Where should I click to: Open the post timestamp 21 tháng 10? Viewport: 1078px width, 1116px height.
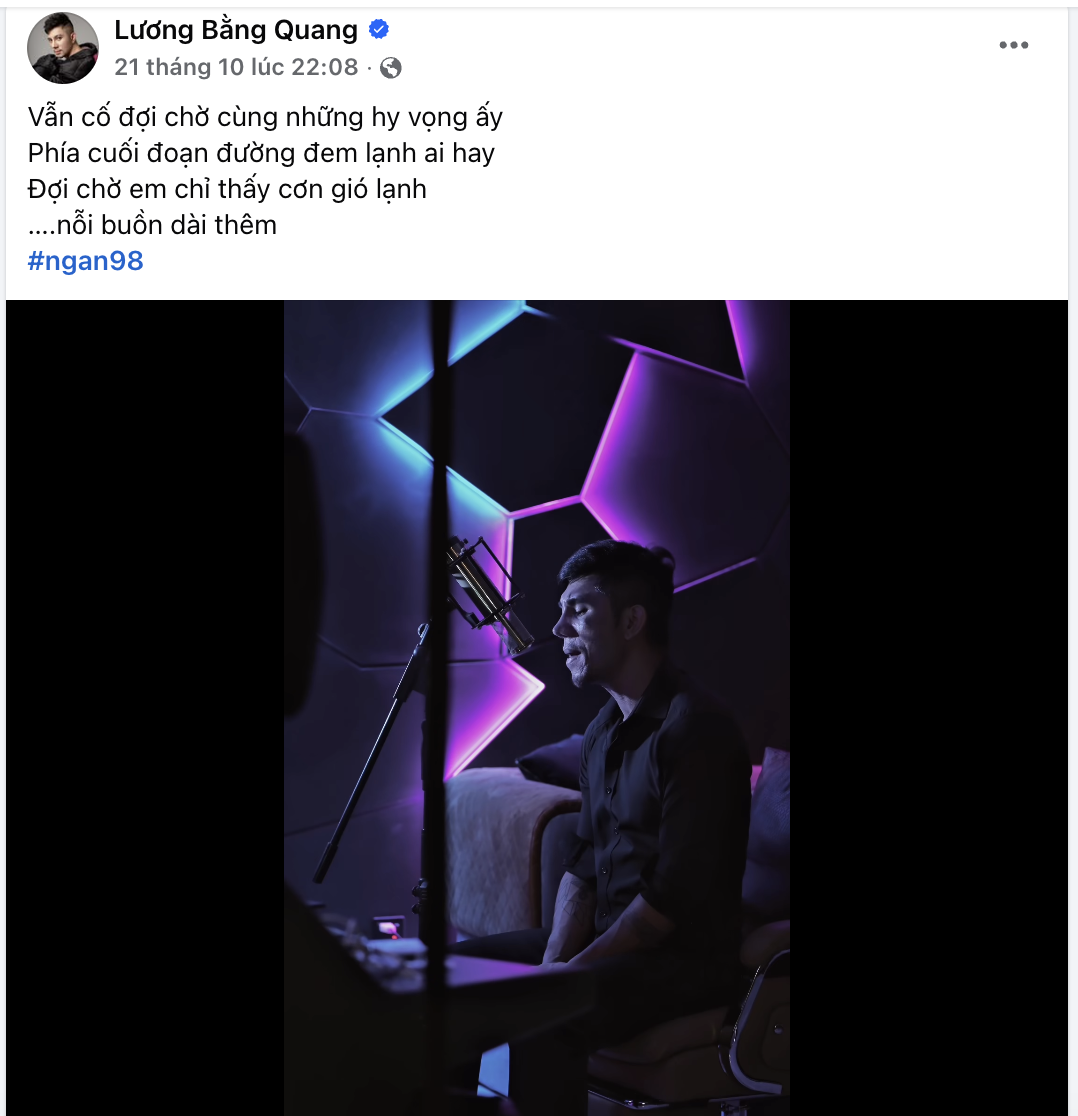coord(235,67)
